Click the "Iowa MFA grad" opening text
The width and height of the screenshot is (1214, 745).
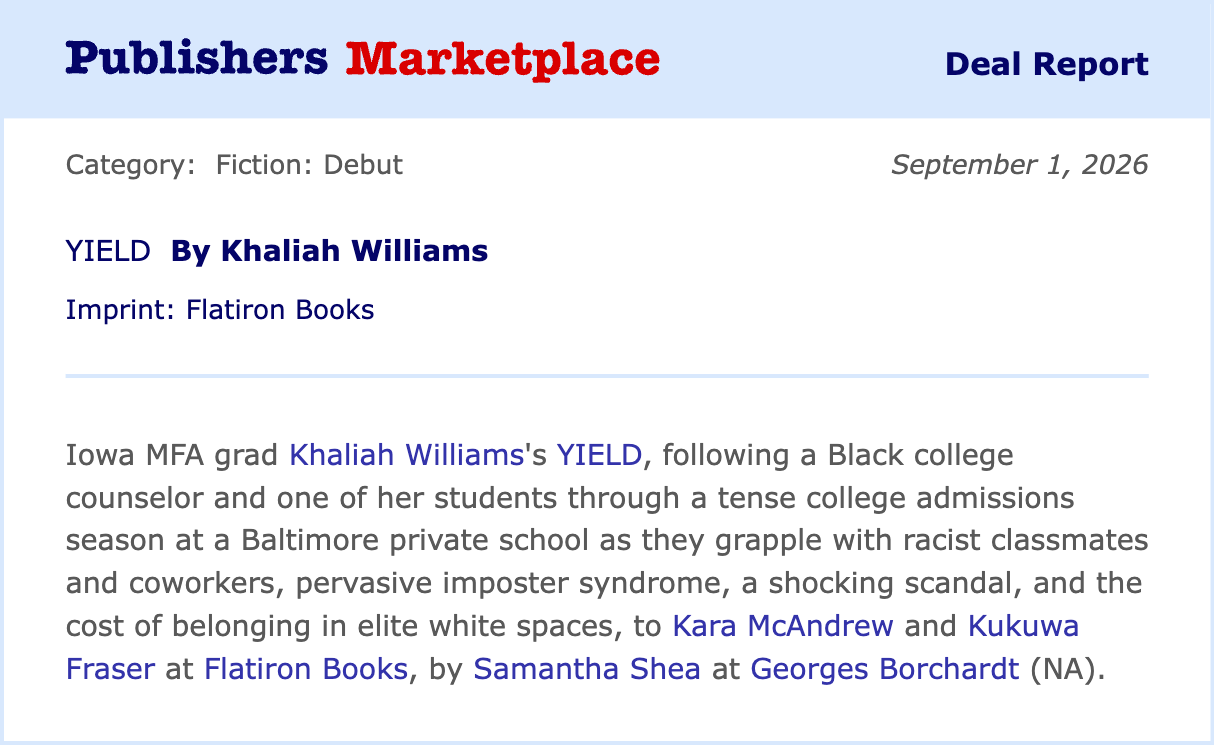click(173, 456)
